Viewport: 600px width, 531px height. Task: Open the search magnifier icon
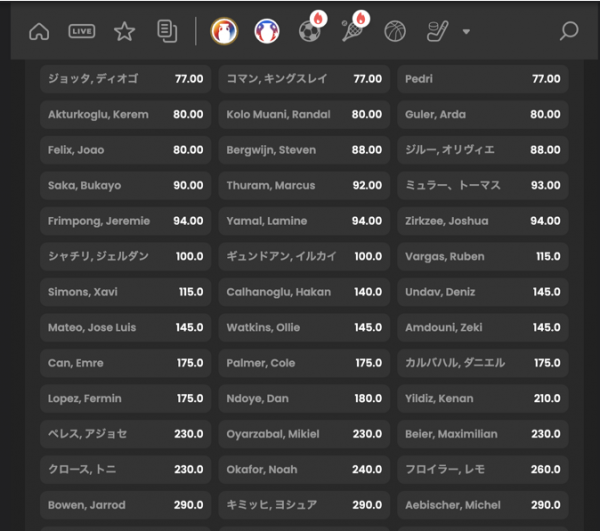(x=569, y=31)
